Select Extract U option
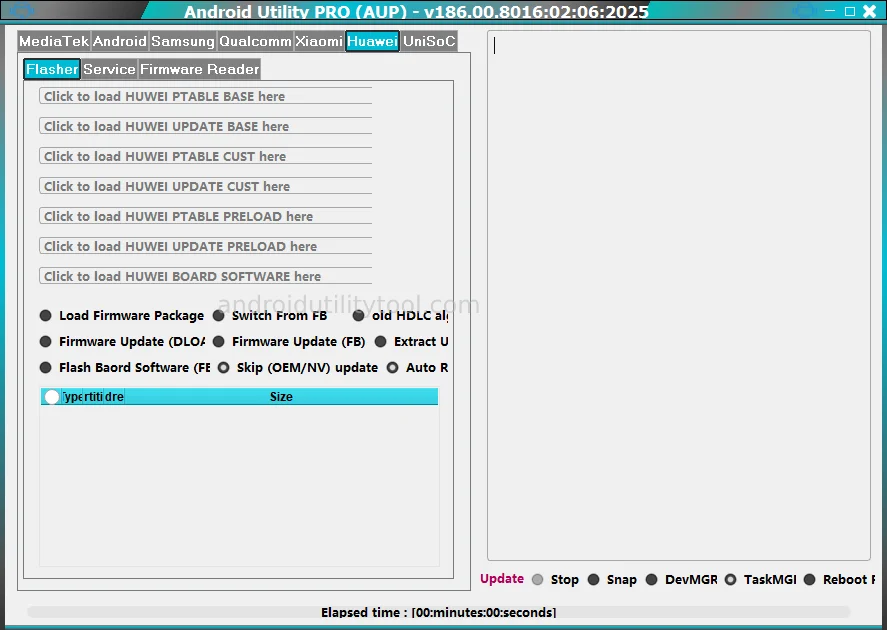887x630 pixels. click(412, 342)
